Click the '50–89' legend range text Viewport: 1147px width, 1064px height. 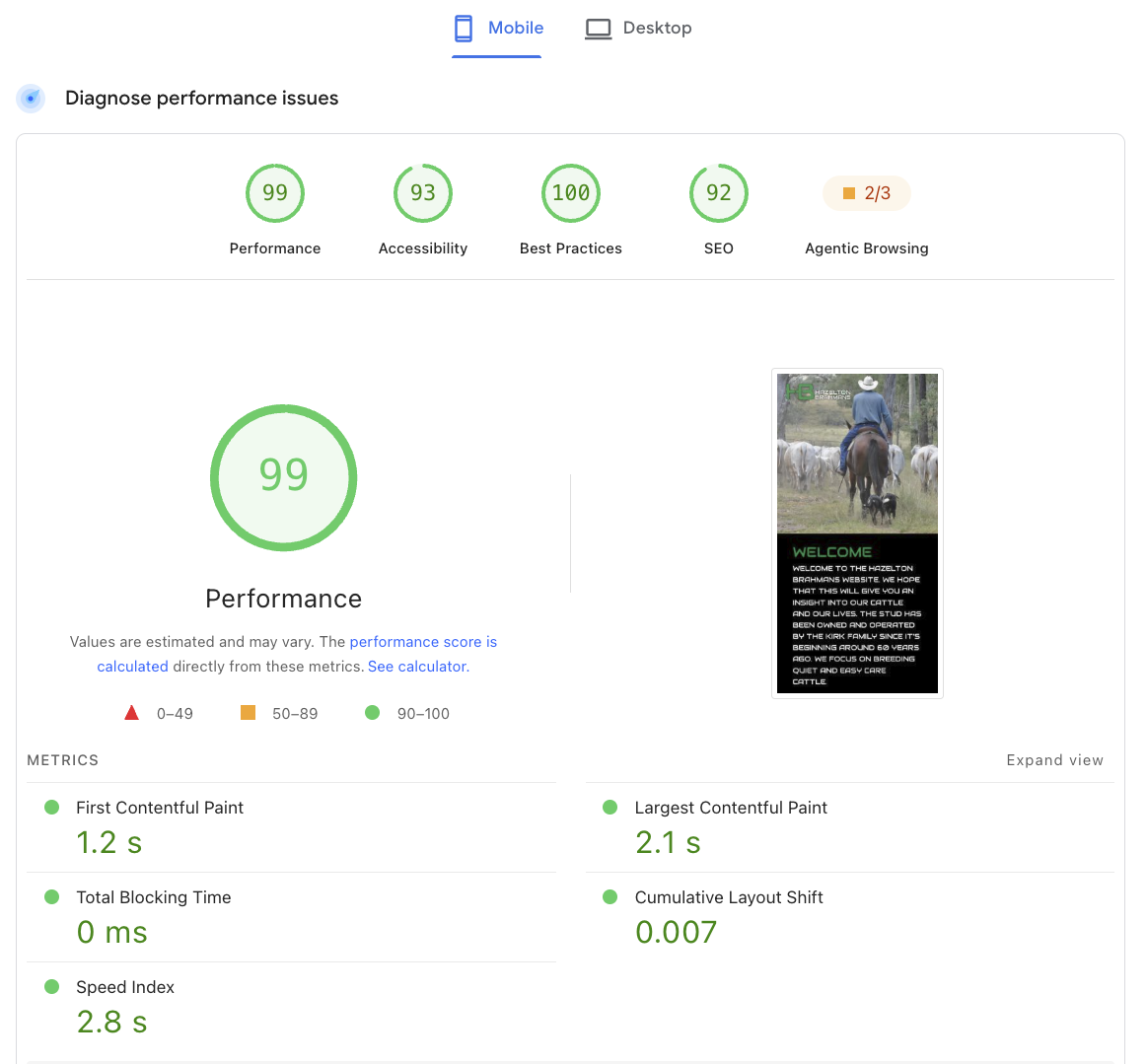pyautogui.click(x=295, y=714)
